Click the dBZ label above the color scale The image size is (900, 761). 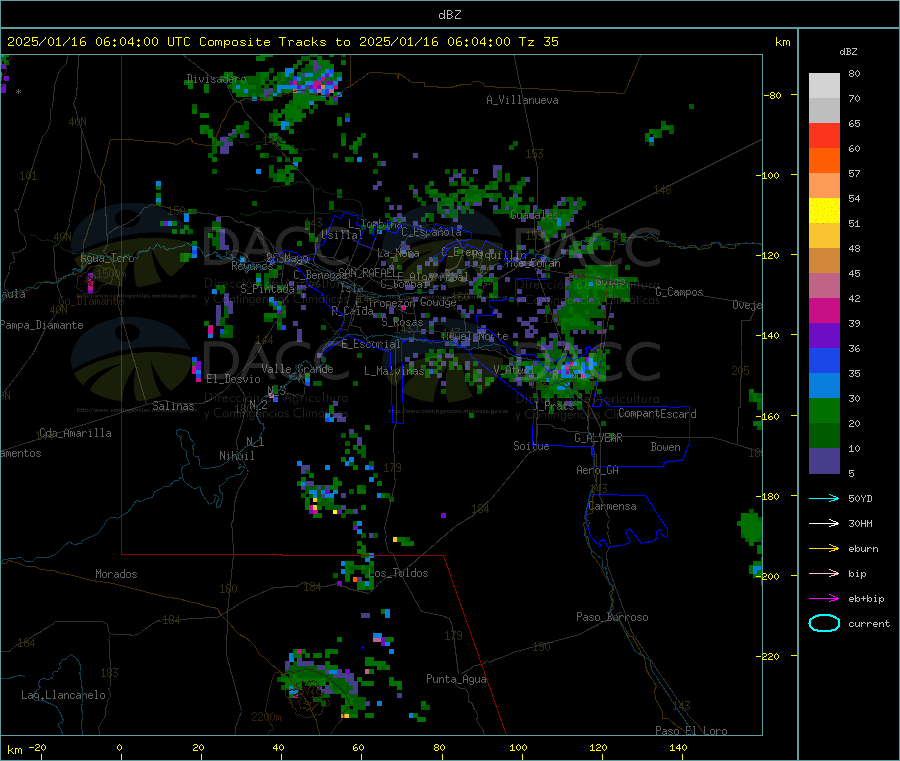848,52
